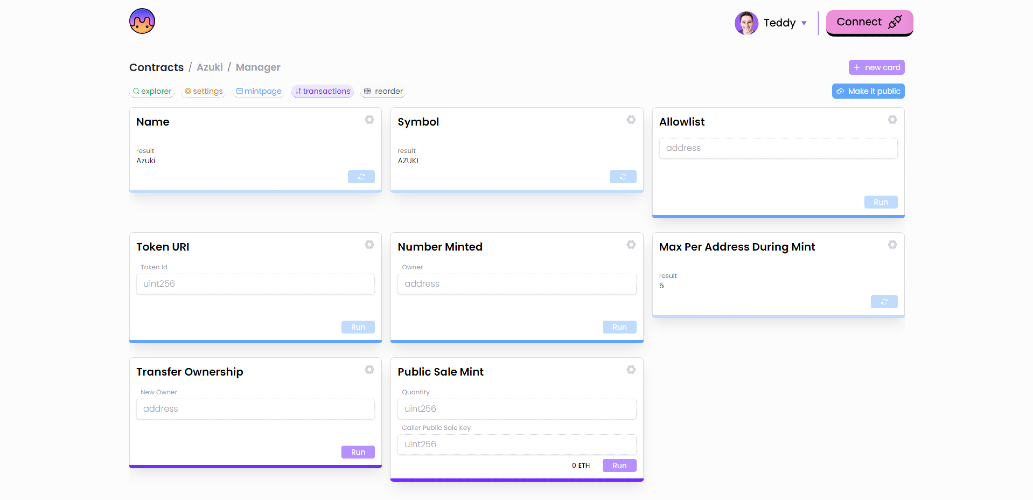Click the Teddy username text
The image size is (1033, 500).
pos(779,23)
